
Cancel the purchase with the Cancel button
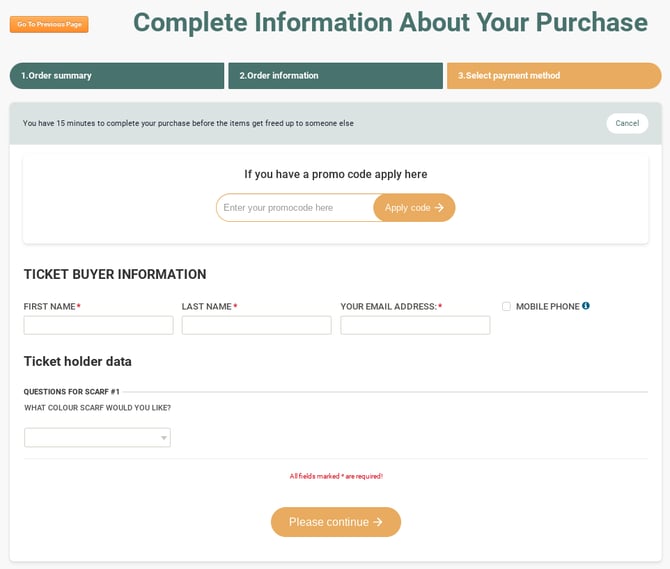pos(627,123)
